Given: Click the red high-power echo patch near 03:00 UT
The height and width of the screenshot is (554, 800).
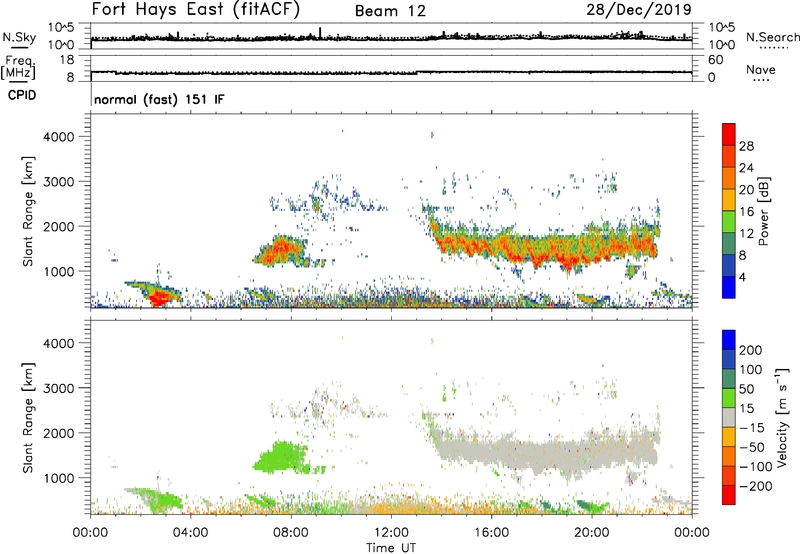Looking at the screenshot, I should 161,296.
